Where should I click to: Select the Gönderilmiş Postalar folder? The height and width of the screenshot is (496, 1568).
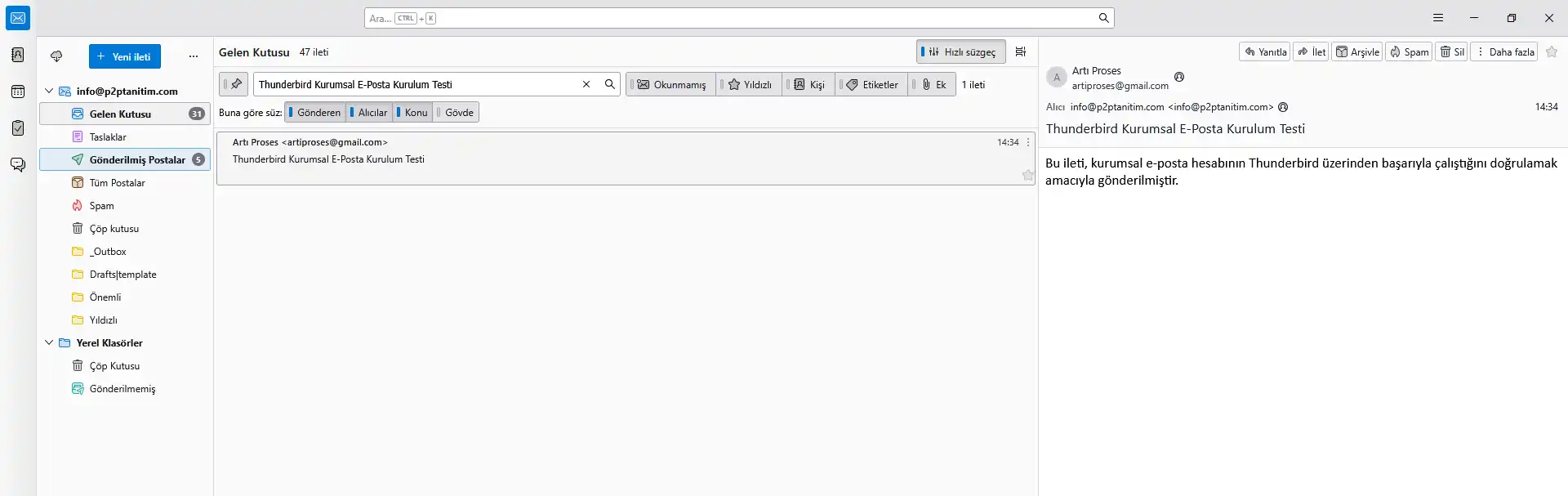click(125, 159)
